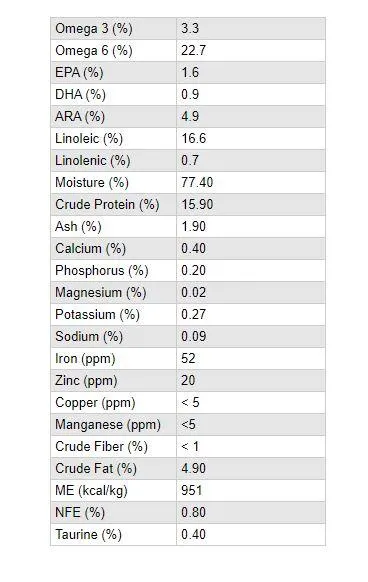Click the Linolenic (%) label

[92, 160]
